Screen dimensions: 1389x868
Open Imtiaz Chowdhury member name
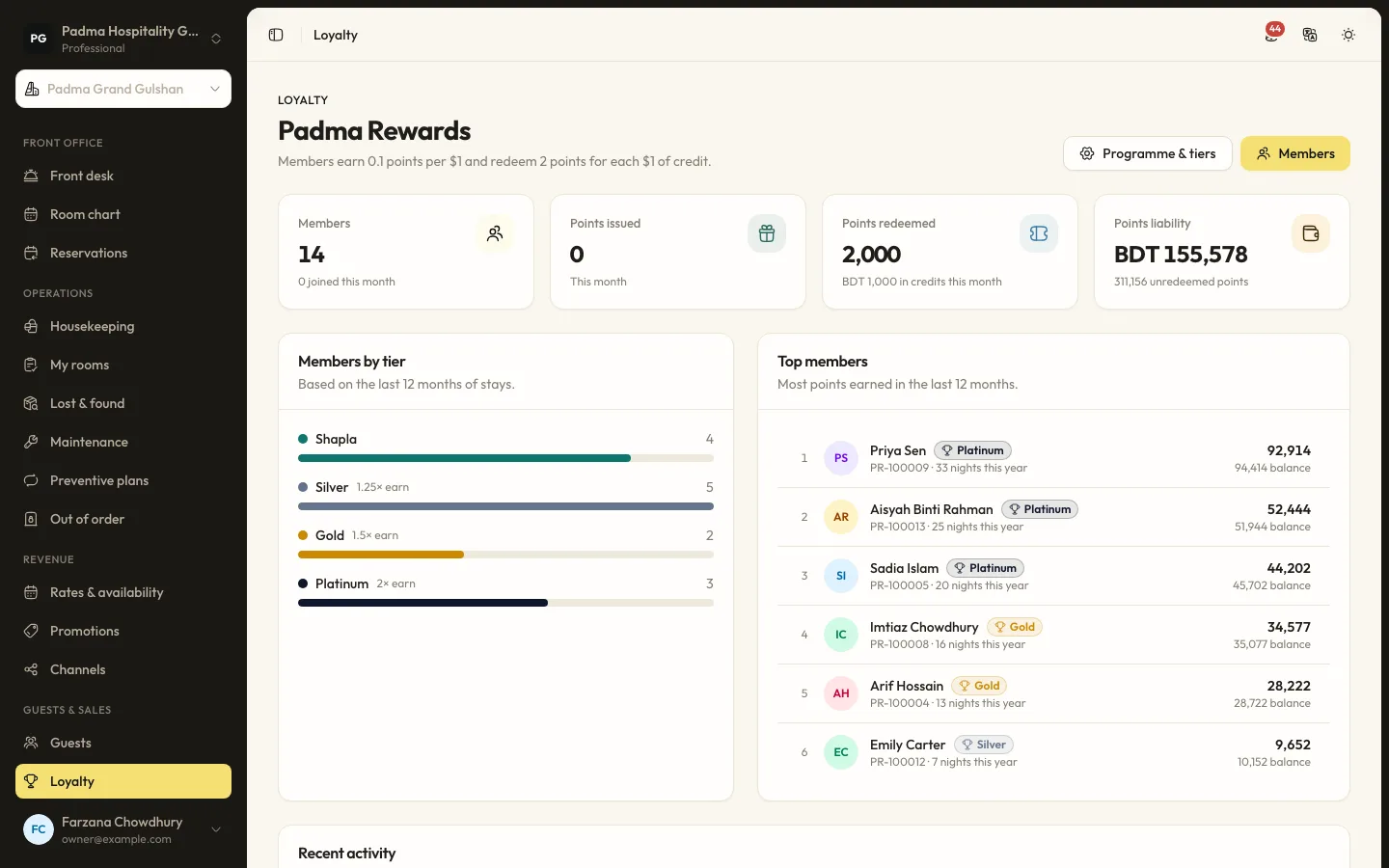click(924, 627)
